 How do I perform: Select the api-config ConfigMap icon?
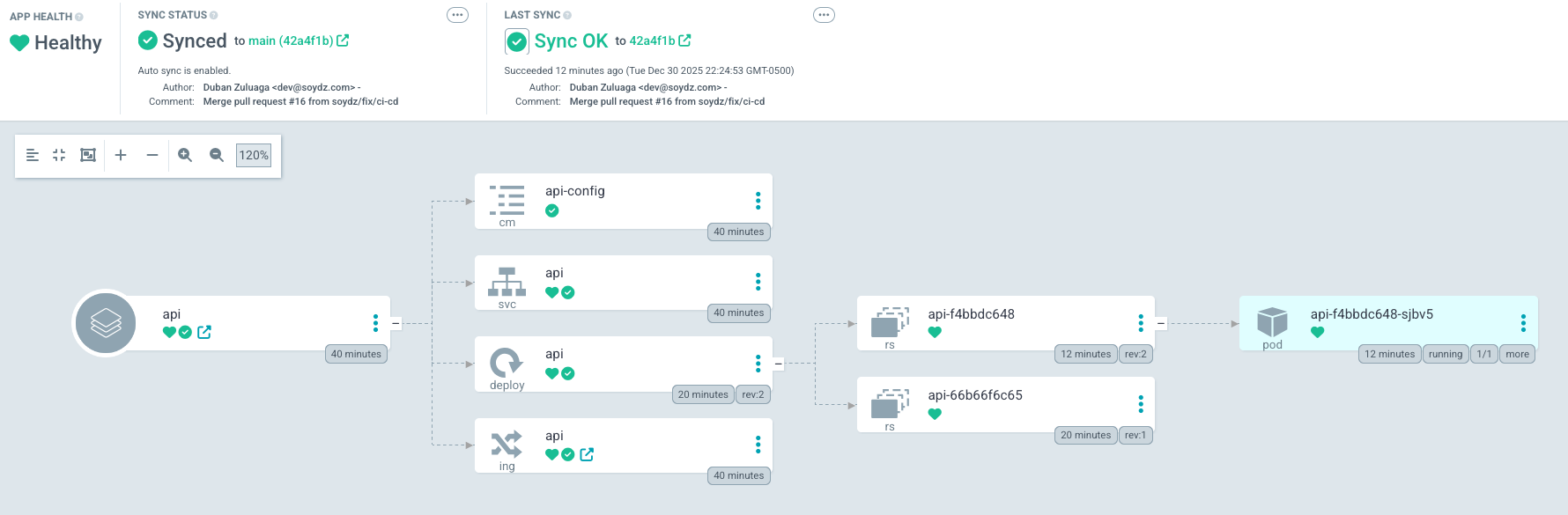click(507, 201)
